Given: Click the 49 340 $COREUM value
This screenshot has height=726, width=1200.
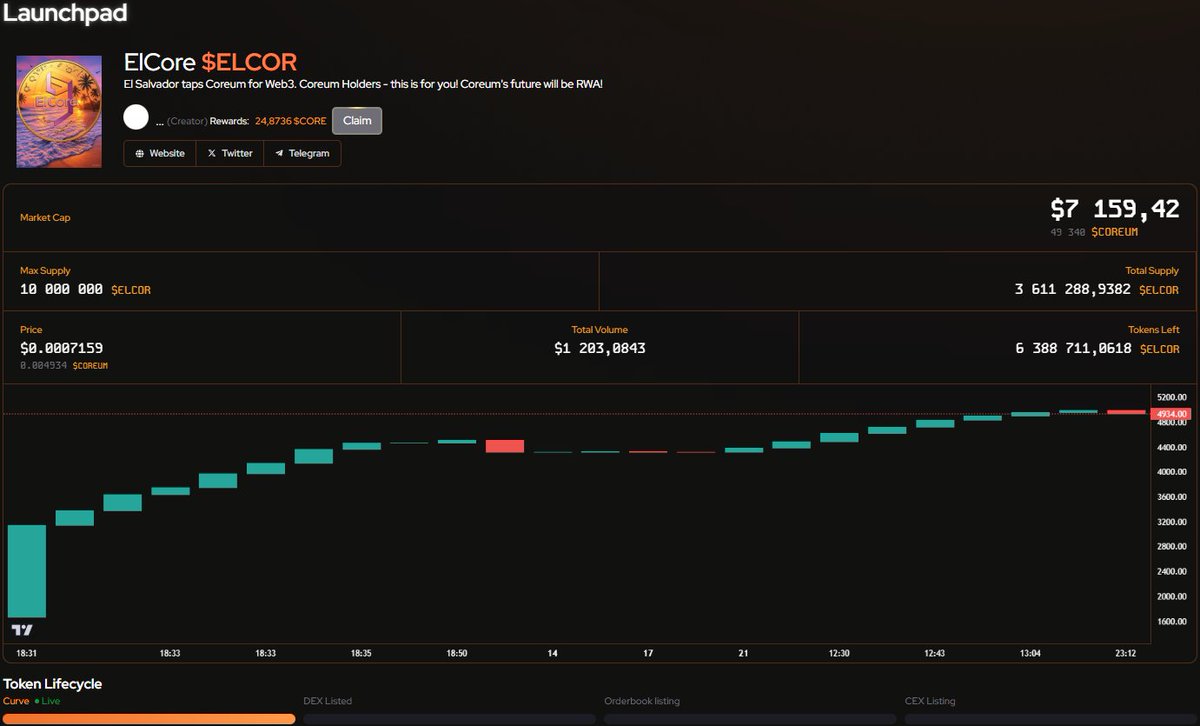Looking at the screenshot, I should click(x=1094, y=232).
